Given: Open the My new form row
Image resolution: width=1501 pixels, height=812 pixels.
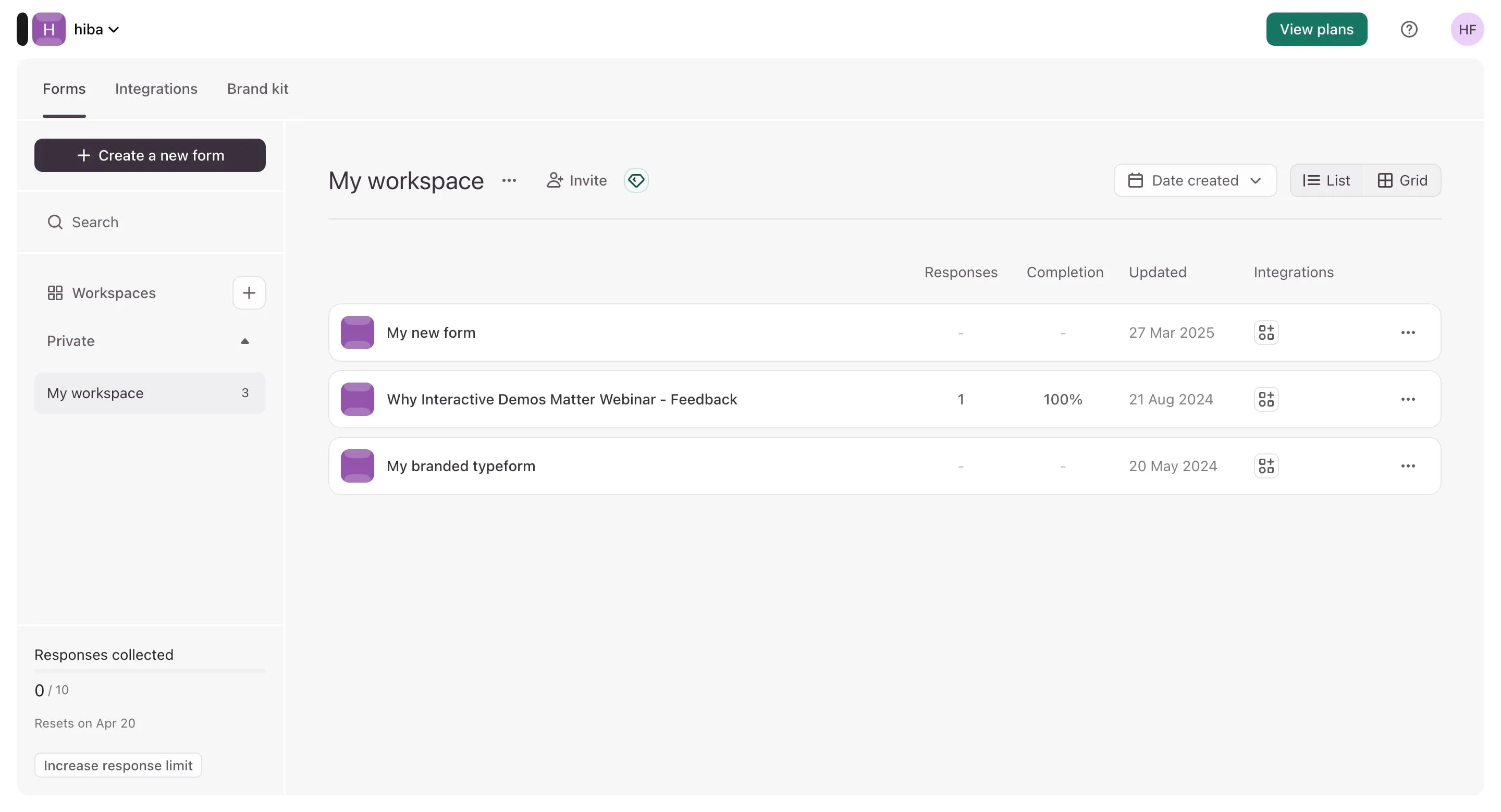Looking at the screenshot, I should [884, 333].
